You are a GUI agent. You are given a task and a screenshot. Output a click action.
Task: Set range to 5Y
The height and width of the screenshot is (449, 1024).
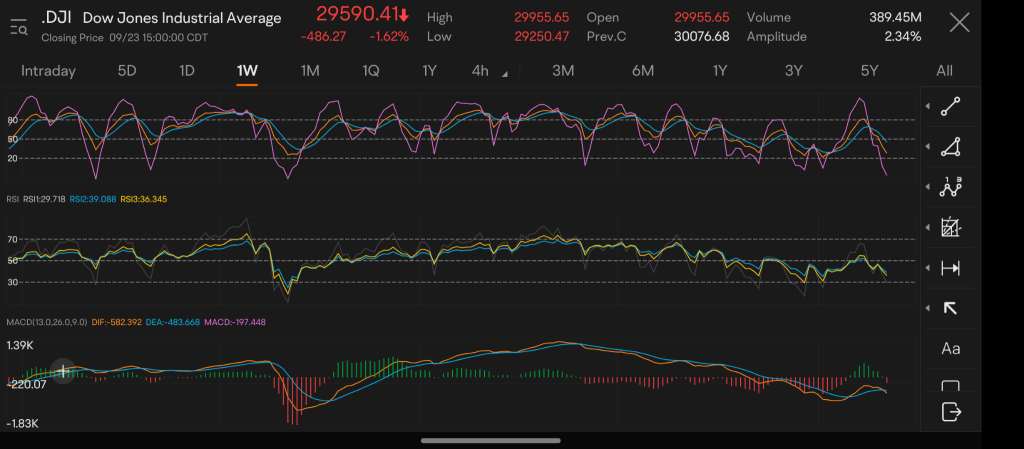pyautogui.click(x=869, y=71)
